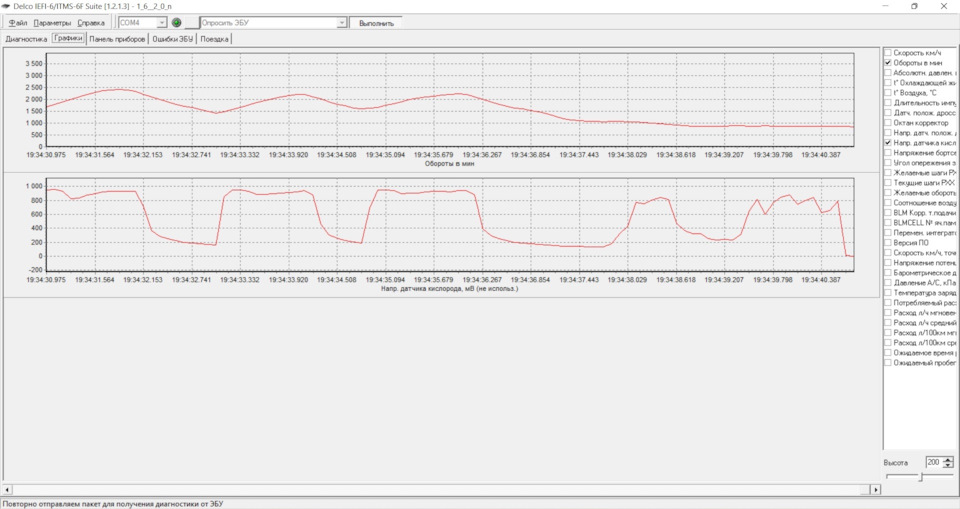
Task: Expand the Опросить ЭБУ command dropdown
Action: (x=342, y=23)
